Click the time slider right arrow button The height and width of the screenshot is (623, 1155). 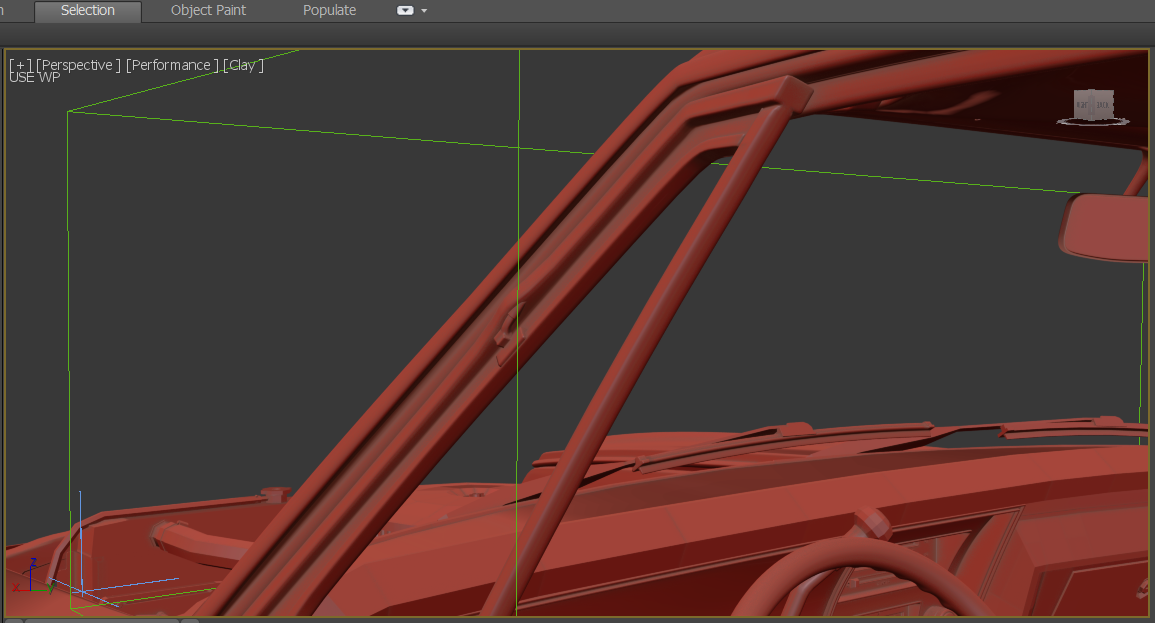point(190,620)
